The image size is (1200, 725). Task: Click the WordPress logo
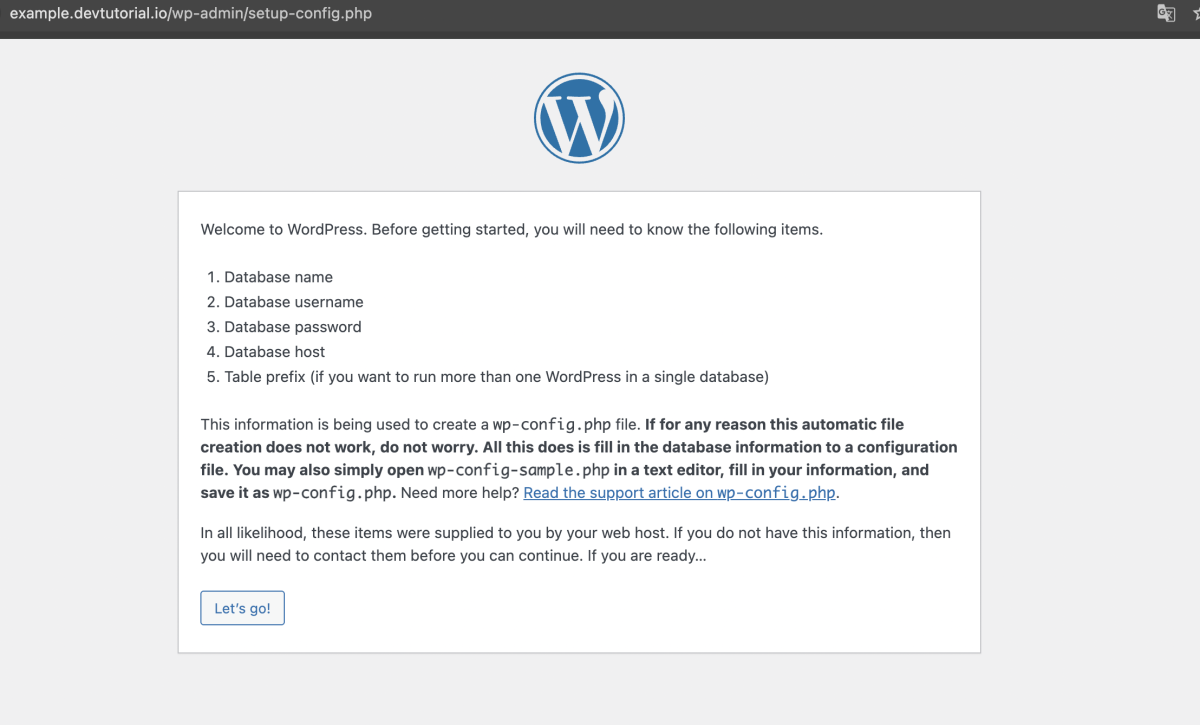579,118
